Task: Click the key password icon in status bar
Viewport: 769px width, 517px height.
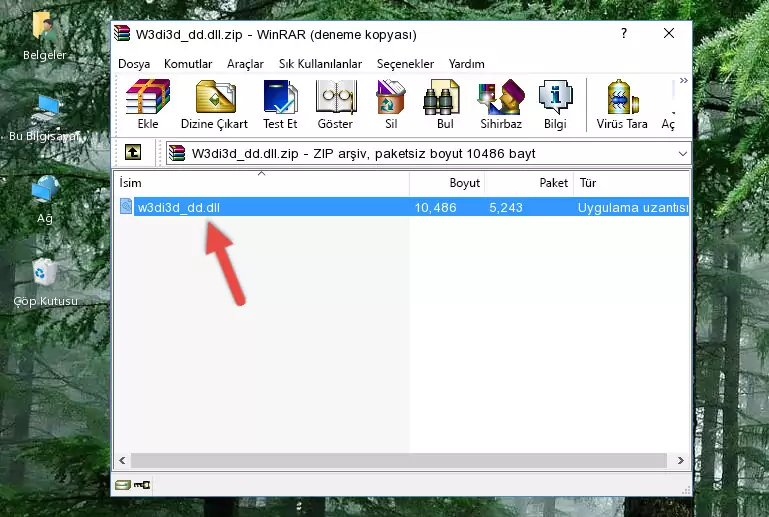Action: click(142, 485)
